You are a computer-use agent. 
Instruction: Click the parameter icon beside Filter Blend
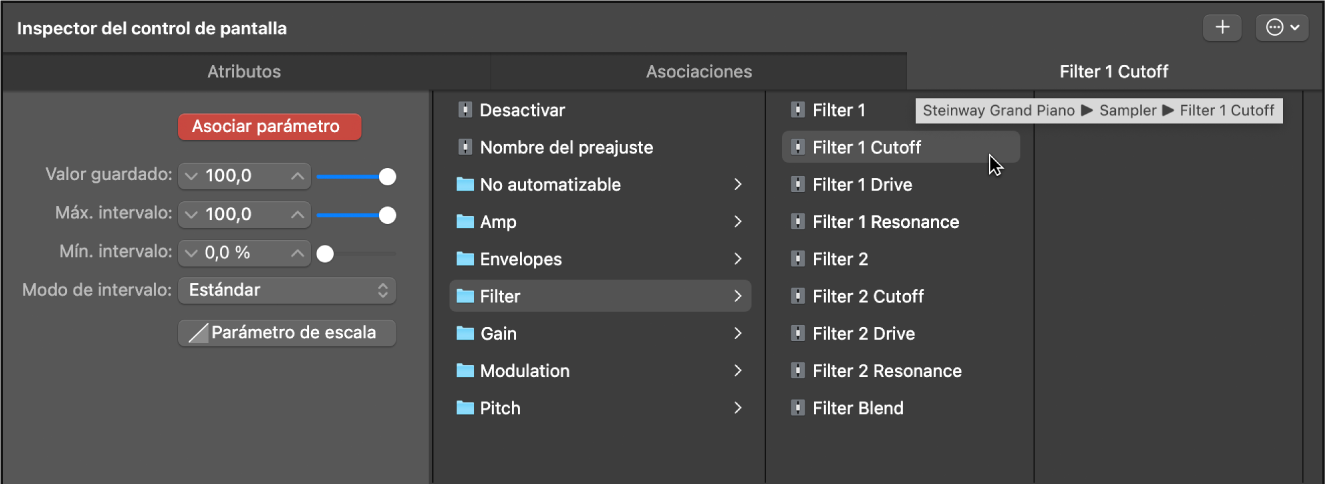pyautogui.click(x=797, y=408)
